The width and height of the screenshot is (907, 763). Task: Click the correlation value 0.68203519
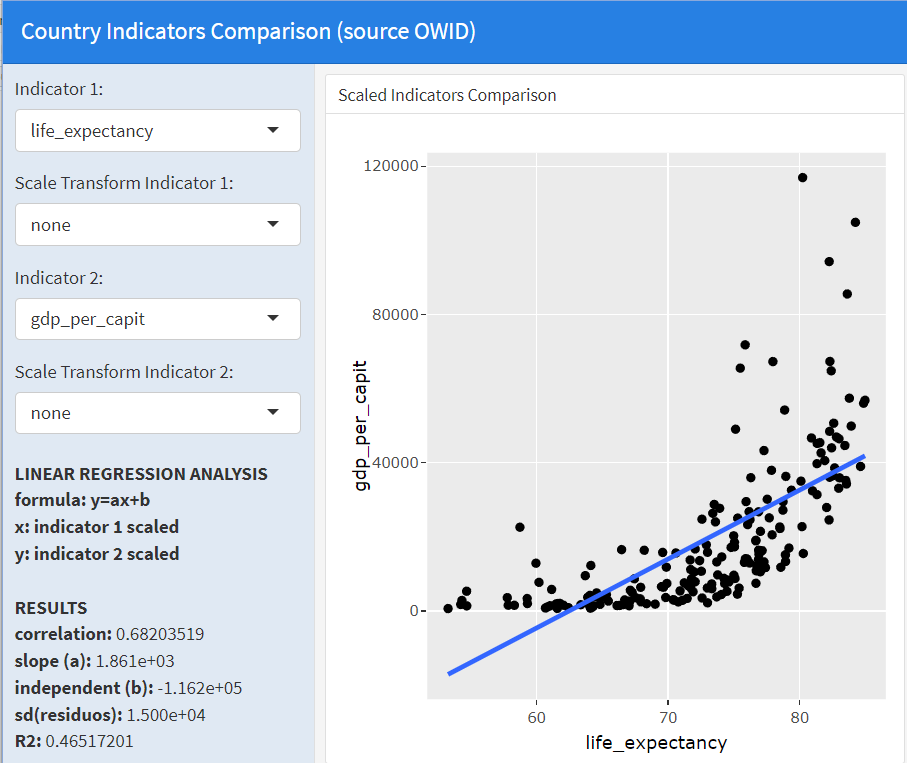pyautogui.click(x=160, y=634)
